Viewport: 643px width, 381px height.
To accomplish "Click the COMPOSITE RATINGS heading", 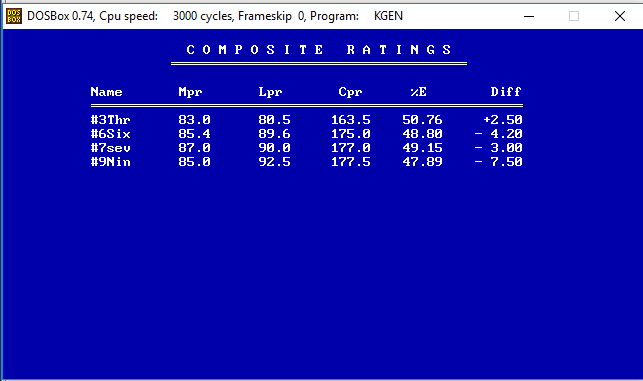I will [319, 50].
